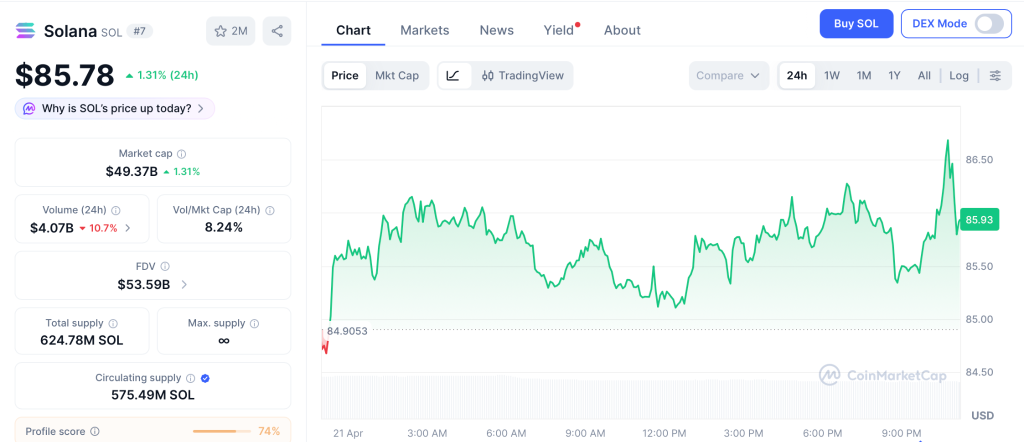The image size is (1024, 442).
Task: Toggle the DEX Mode switch
Action: (x=988, y=24)
